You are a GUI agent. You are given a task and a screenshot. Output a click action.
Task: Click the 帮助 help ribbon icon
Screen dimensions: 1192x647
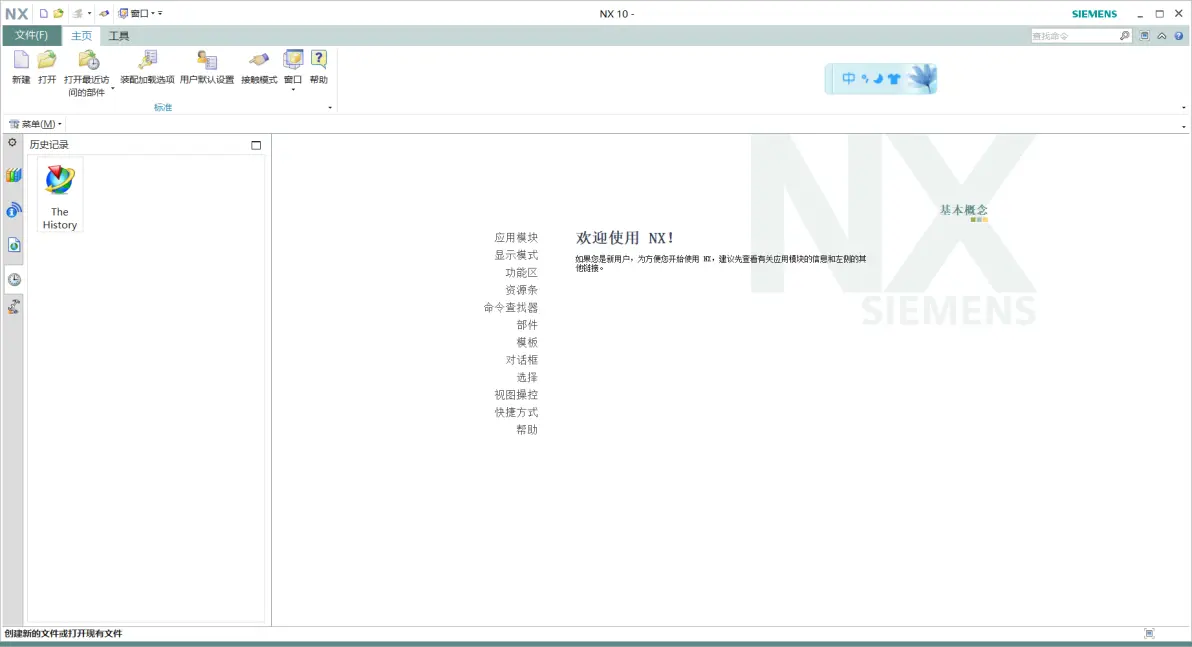click(x=319, y=60)
